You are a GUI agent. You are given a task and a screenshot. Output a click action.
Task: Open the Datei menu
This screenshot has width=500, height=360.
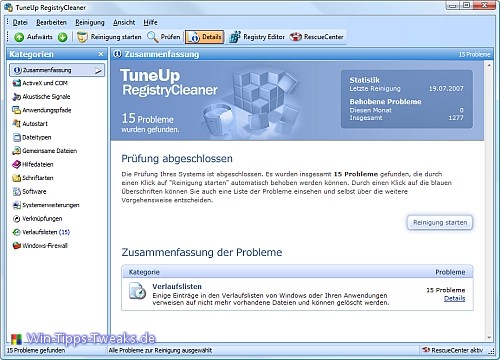(x=20, y=22)
